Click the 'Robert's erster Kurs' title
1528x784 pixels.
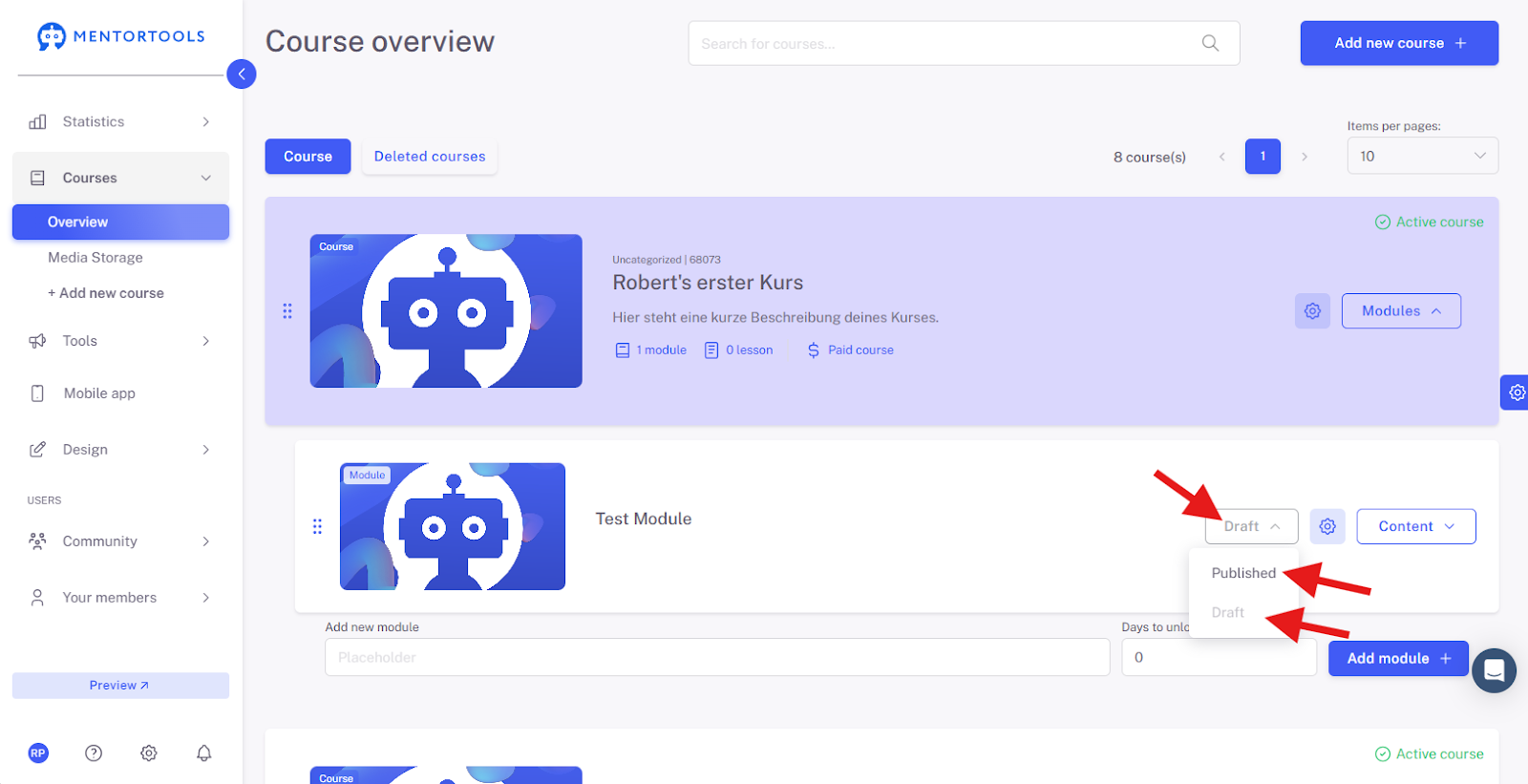(x=708, y=283)
